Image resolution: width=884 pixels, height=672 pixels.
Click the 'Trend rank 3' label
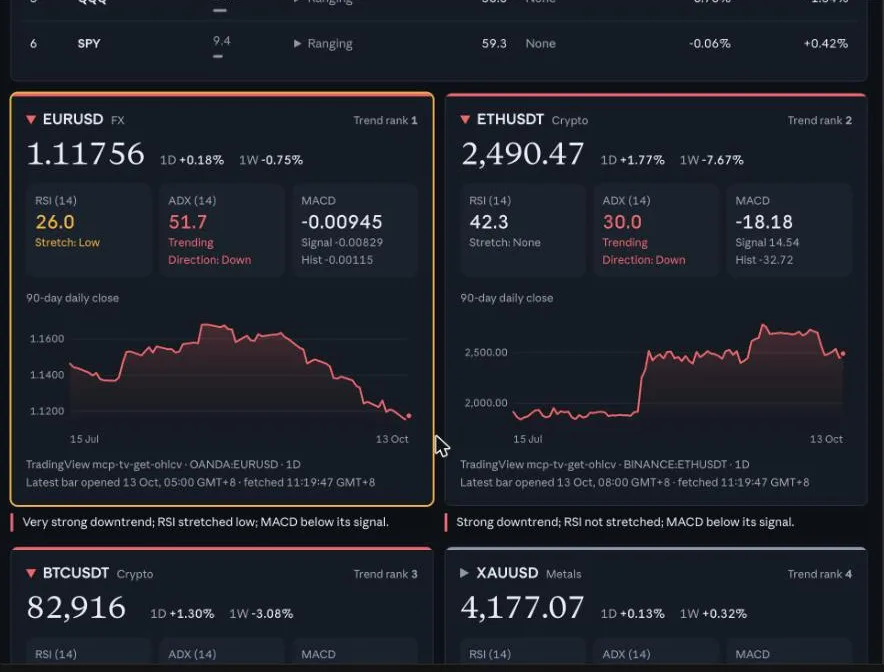[386, 574]
